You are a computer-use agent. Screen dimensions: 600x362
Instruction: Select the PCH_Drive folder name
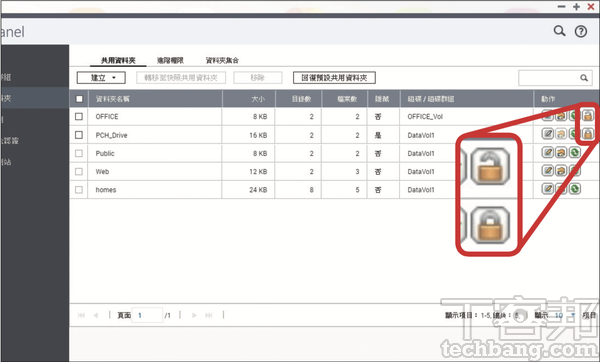[111, 135]
